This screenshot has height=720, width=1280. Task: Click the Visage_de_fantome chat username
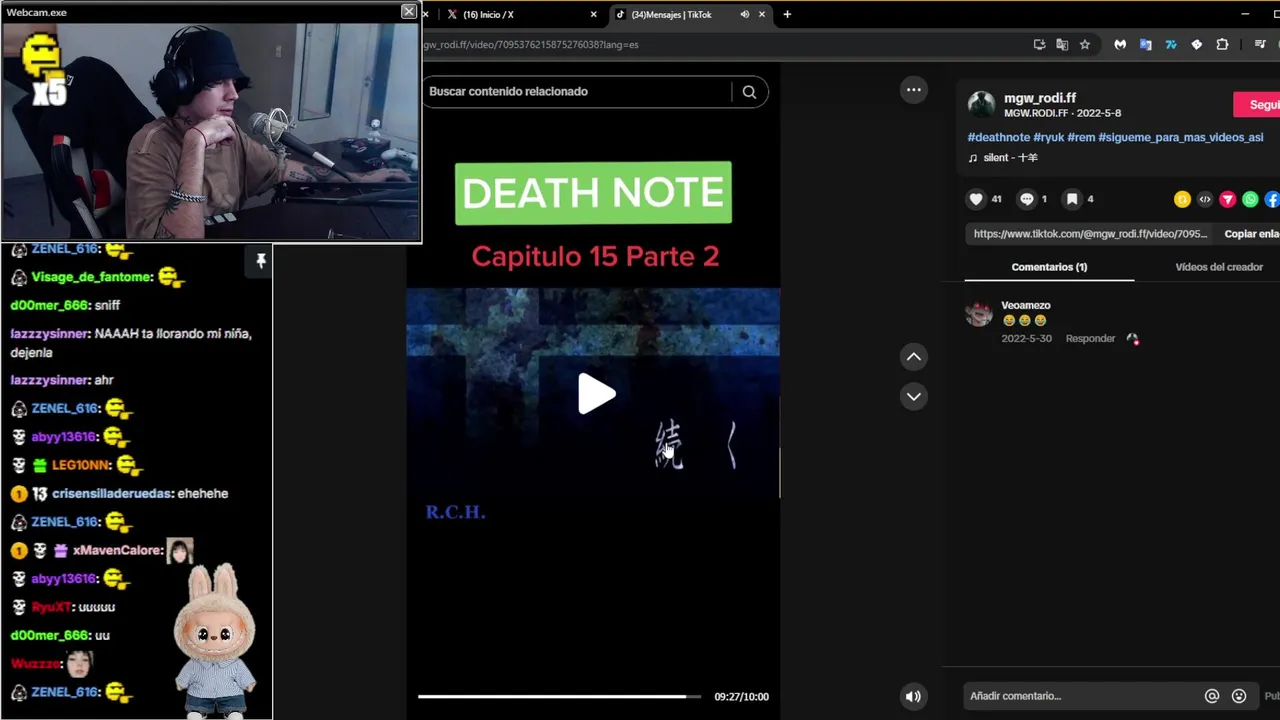click(91, 277)
